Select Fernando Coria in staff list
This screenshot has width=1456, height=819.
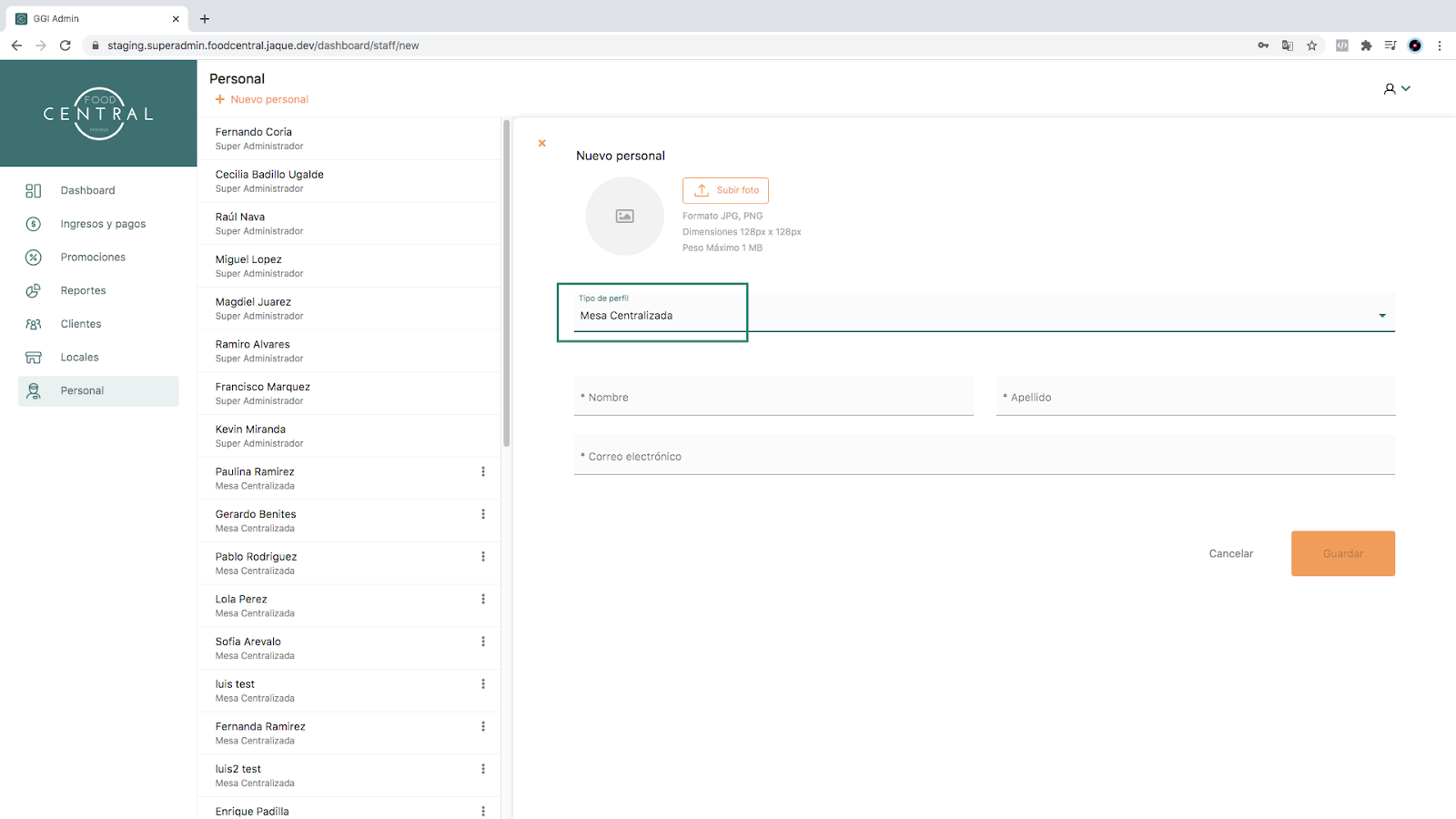click(349, 138)
